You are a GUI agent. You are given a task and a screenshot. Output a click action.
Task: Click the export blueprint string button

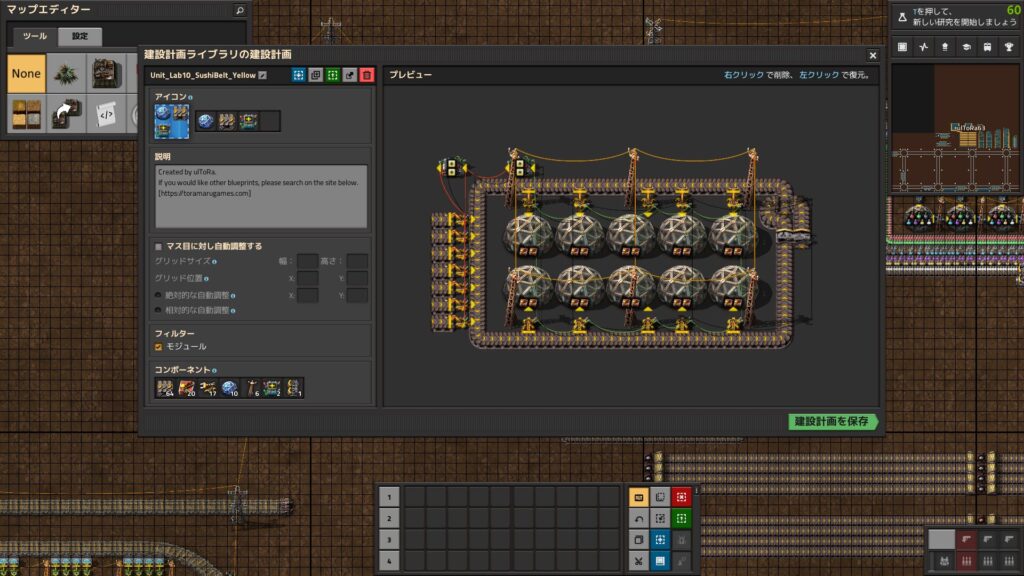point(349,75)
